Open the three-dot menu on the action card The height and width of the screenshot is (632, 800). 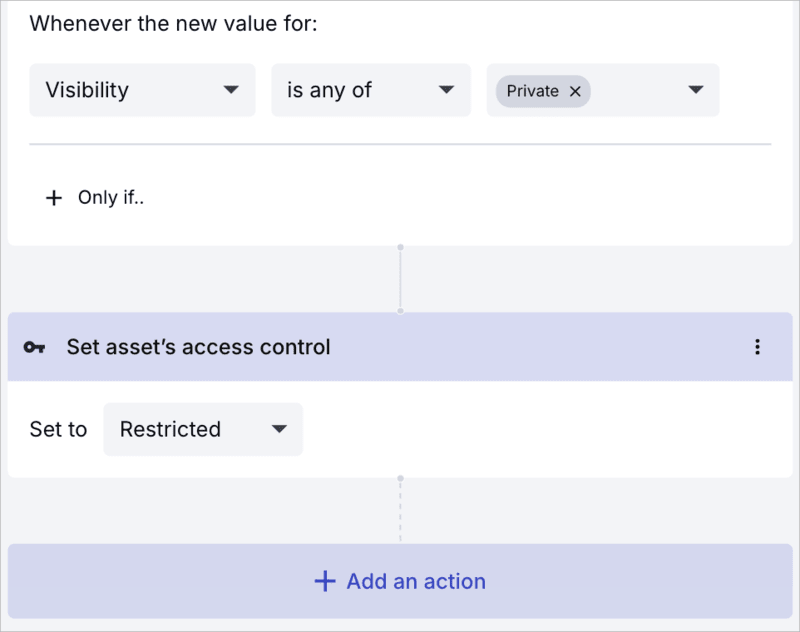pos(758,347)
